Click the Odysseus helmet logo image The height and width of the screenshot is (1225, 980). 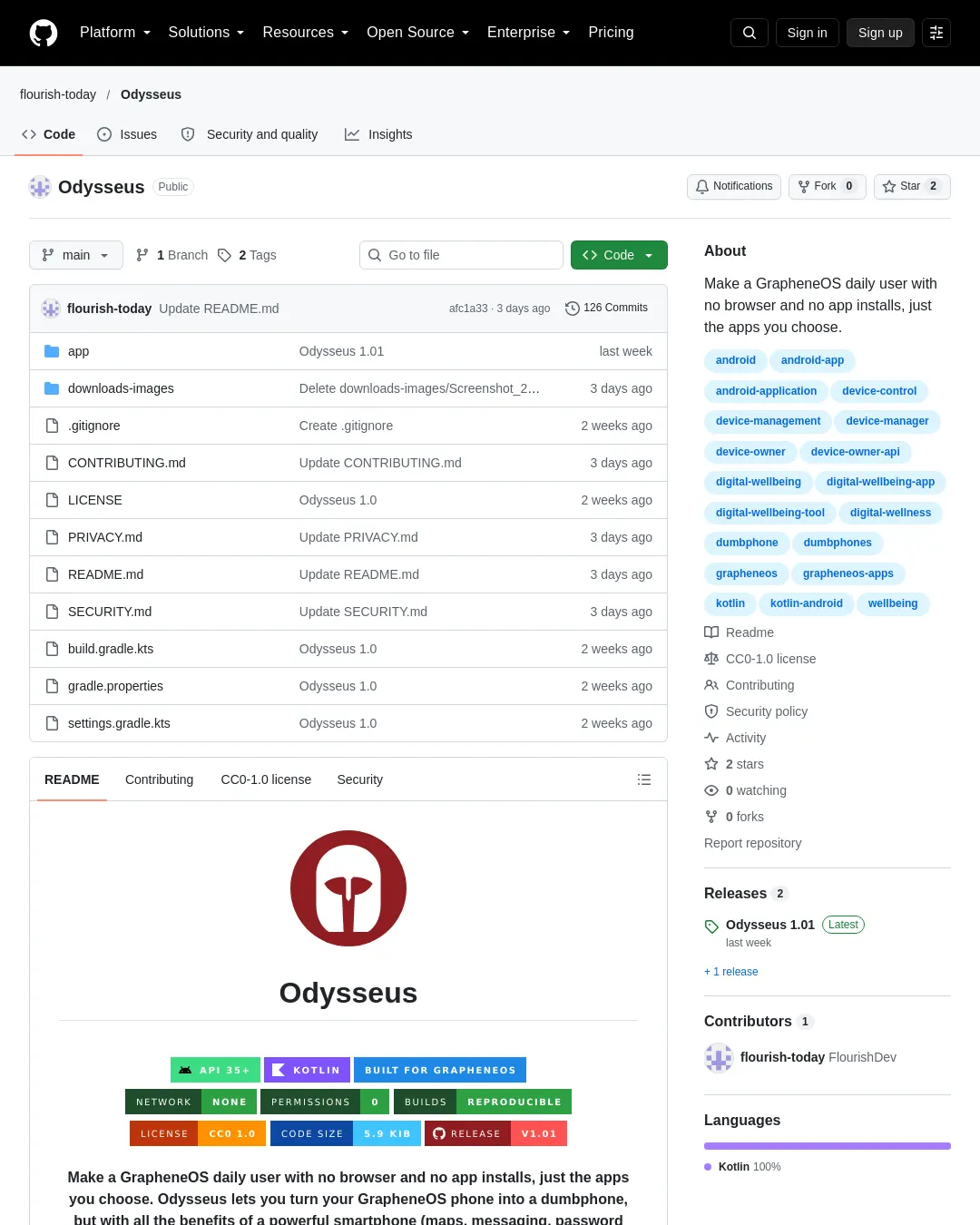(348, 888)
